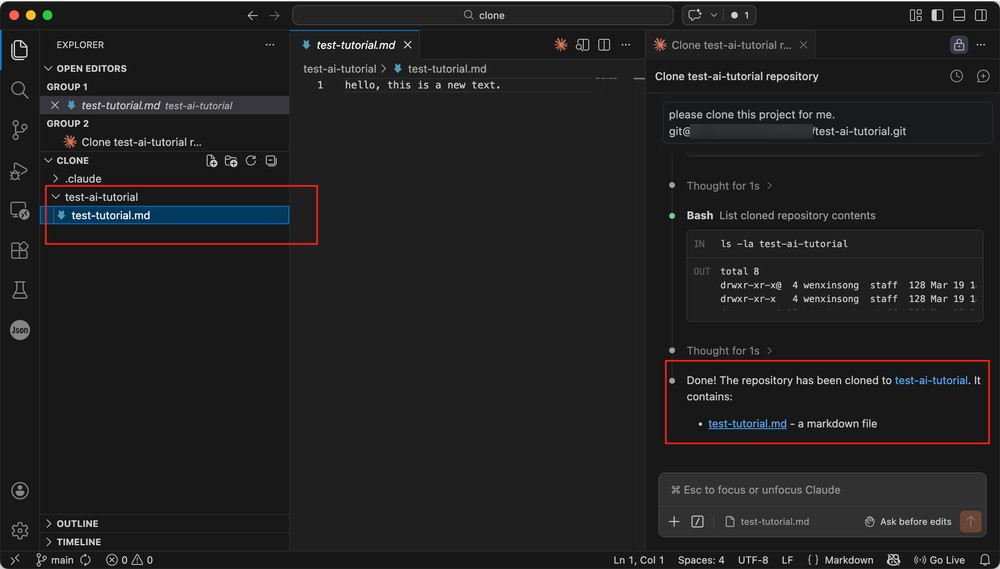Expand second 'Thought for 1s' block

coord(729,351)
